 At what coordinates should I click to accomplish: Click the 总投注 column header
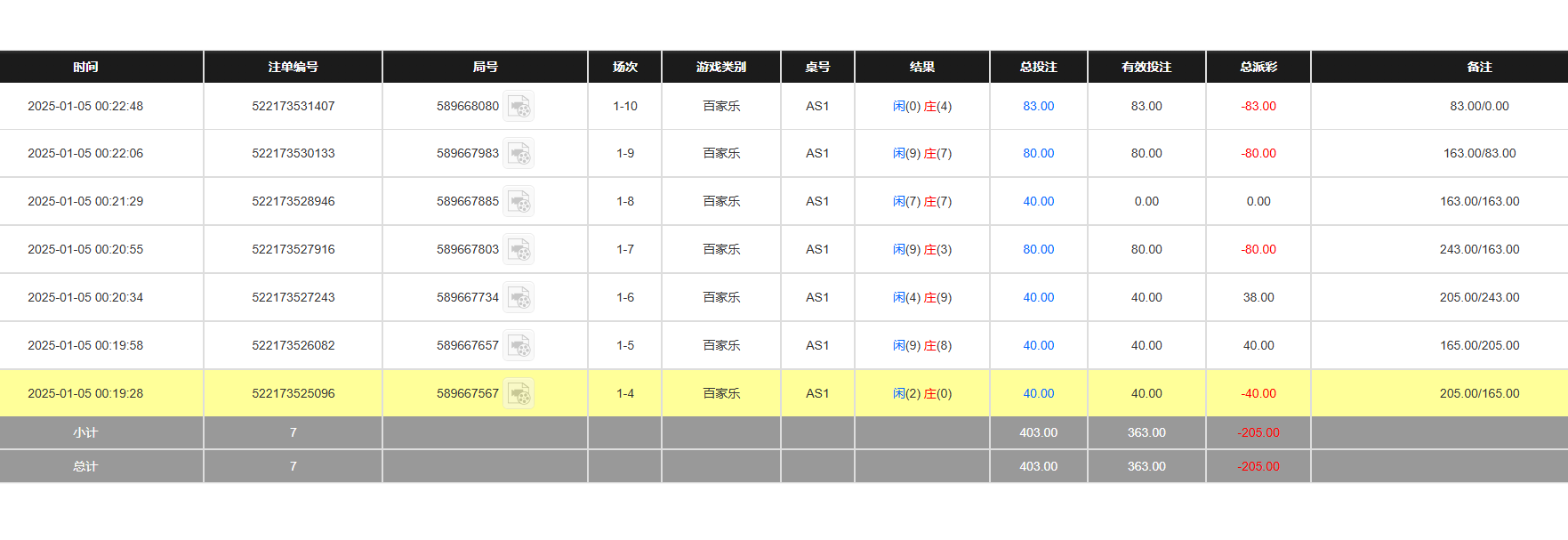[1038, 68]
